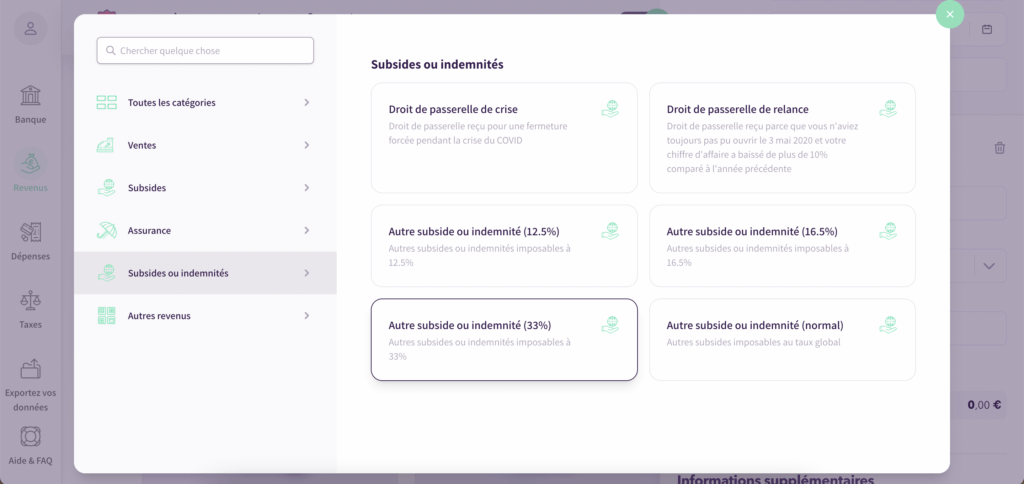Expand the Ventes category arrow
Image resolution: width=1024 pixels, height=484 pixels.
[x=306, y=145]
